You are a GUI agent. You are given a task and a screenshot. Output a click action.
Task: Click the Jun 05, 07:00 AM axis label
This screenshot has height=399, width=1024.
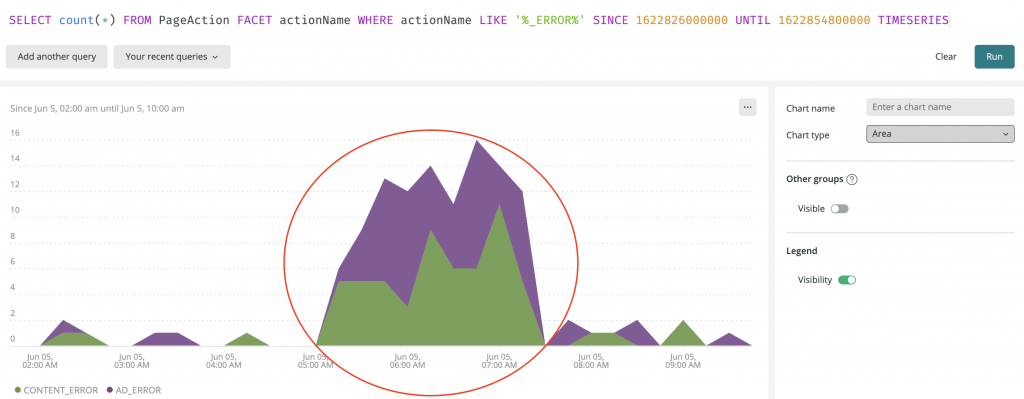point(501,361)
